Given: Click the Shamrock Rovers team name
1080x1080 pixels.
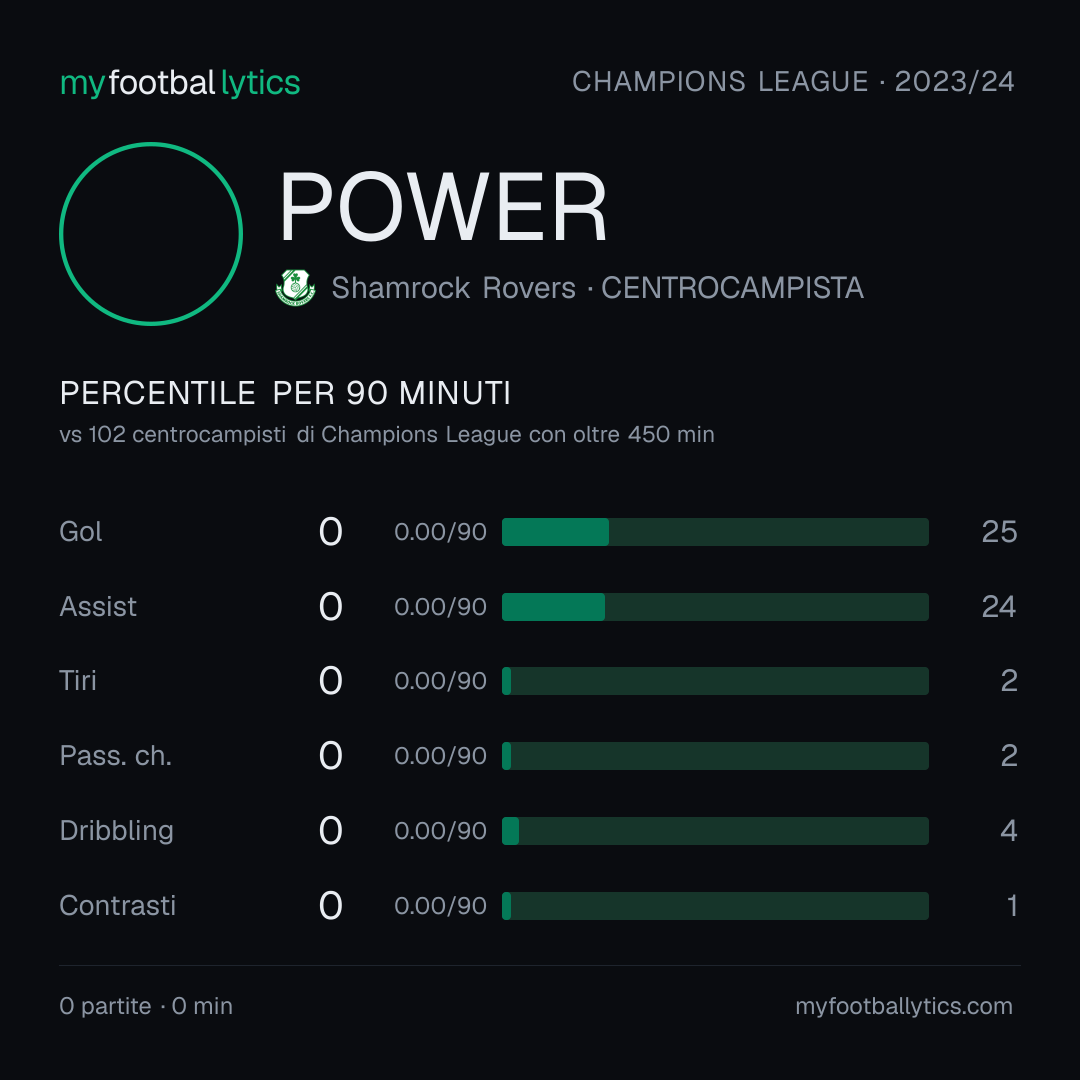Looking at the screenshot, I should pos(453,288).
